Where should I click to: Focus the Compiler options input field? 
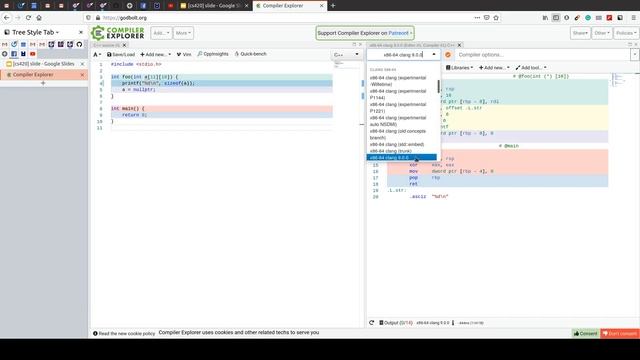543,55
